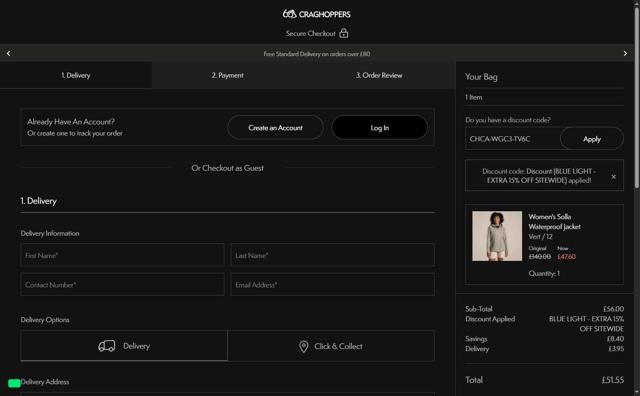
Task: Open the Women's Solla jacket thumbnail
Action: (497, 236)
